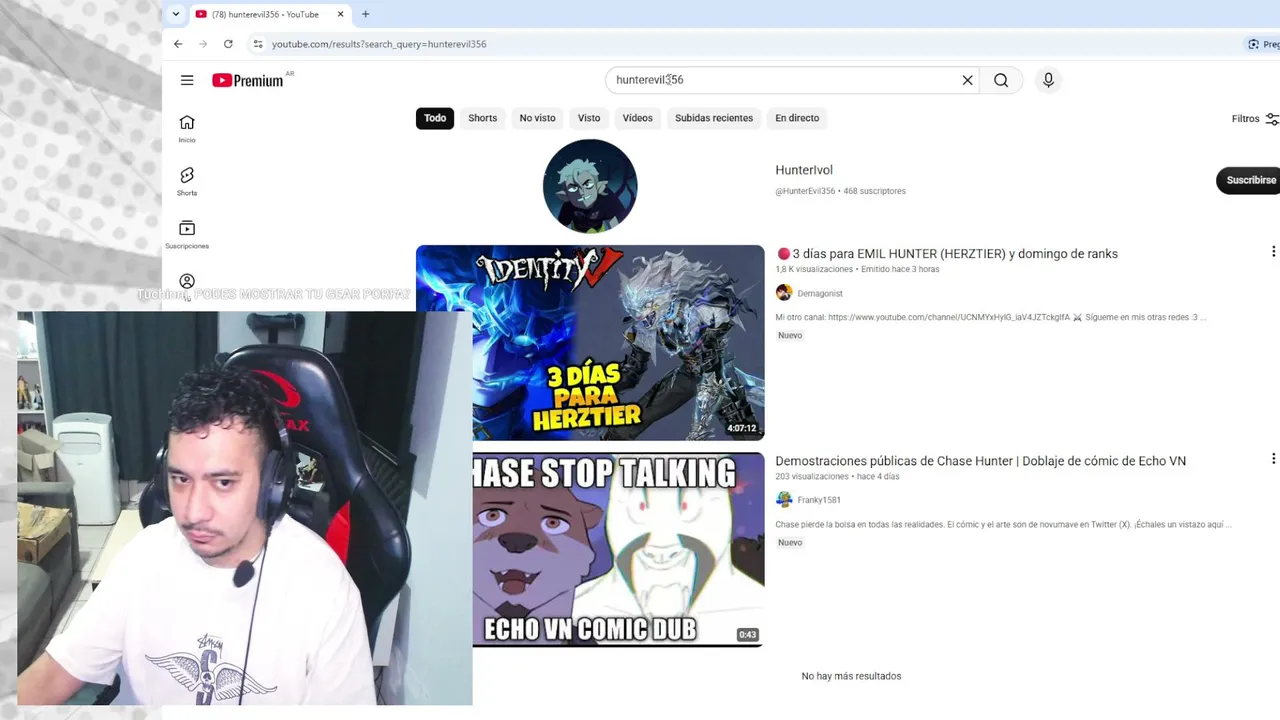Open more options for the EMIL HUNTER video
This screenshot has height=720, width=1280.
tap(1273, 252)
